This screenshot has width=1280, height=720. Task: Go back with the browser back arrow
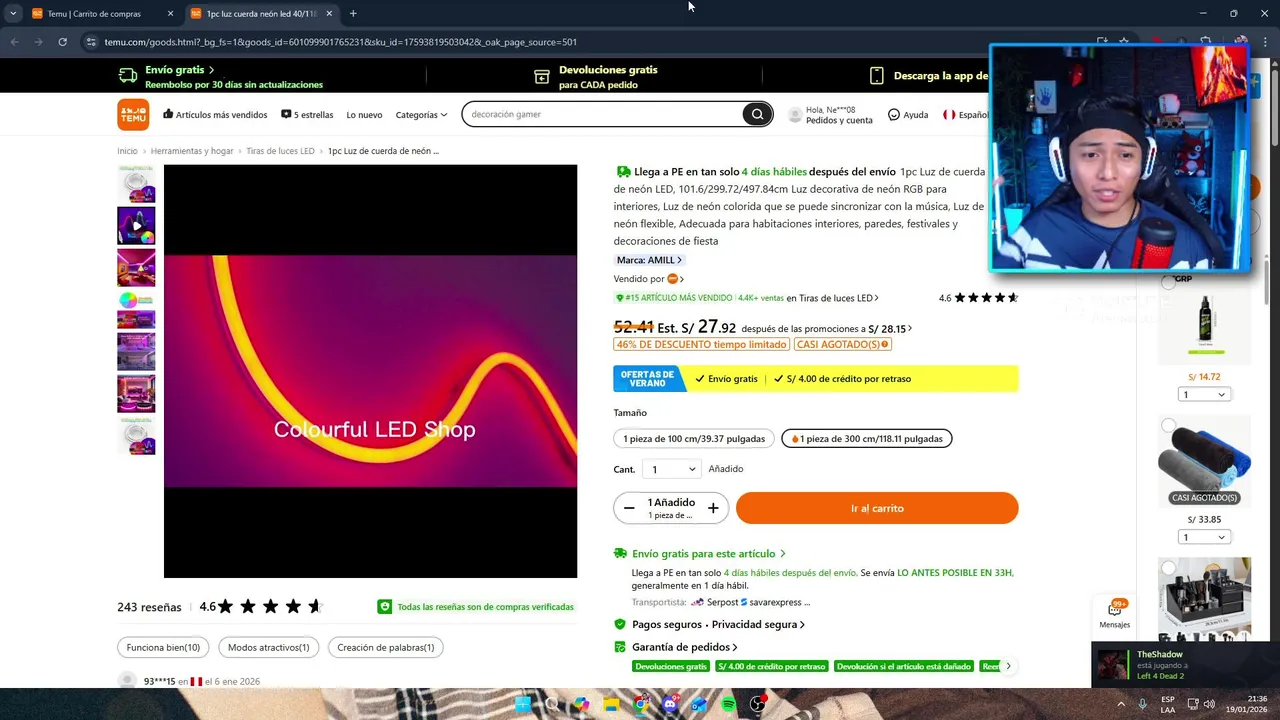point(14,42)
